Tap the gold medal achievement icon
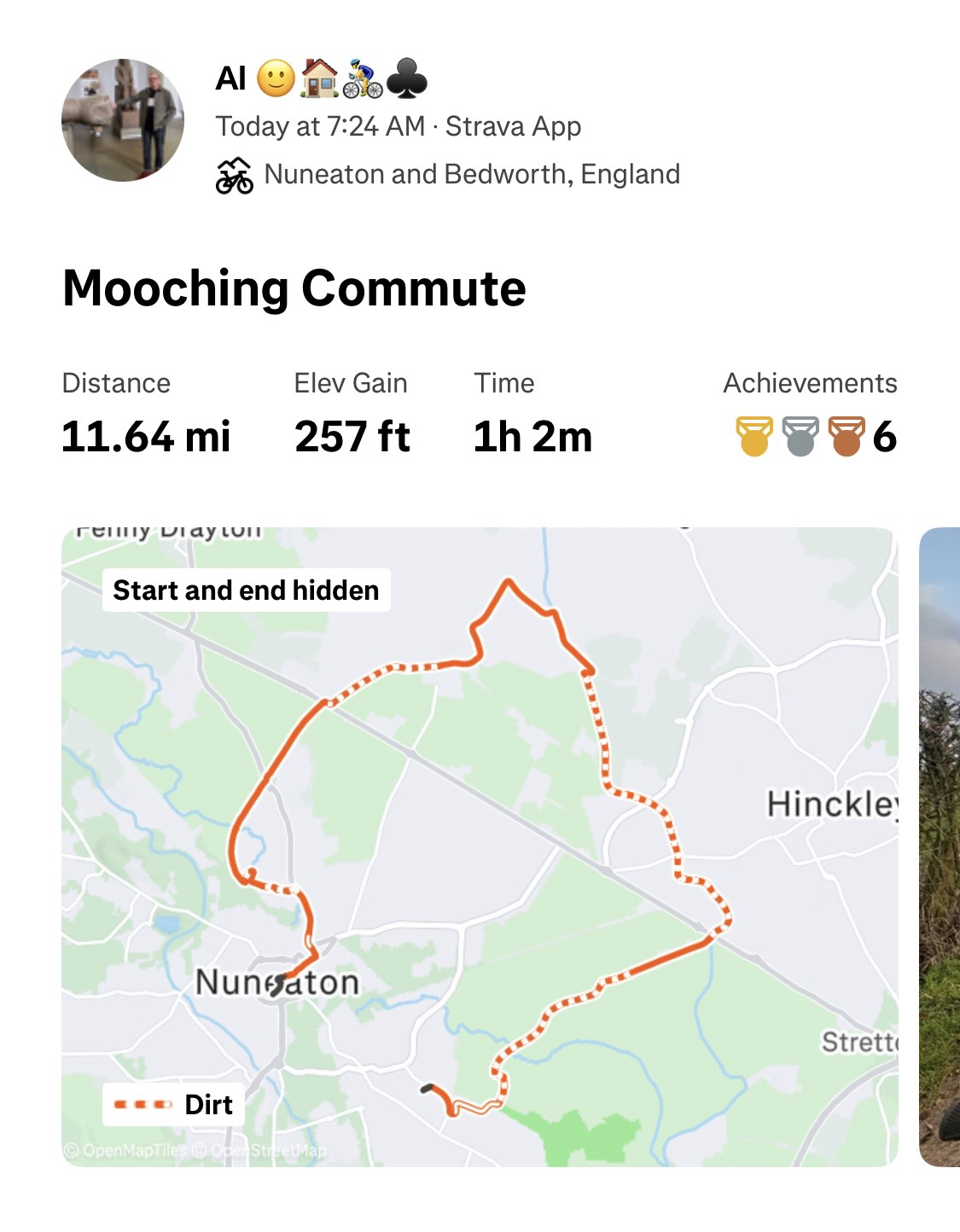This screenshot has width=960, height=1232. (754, 436)
